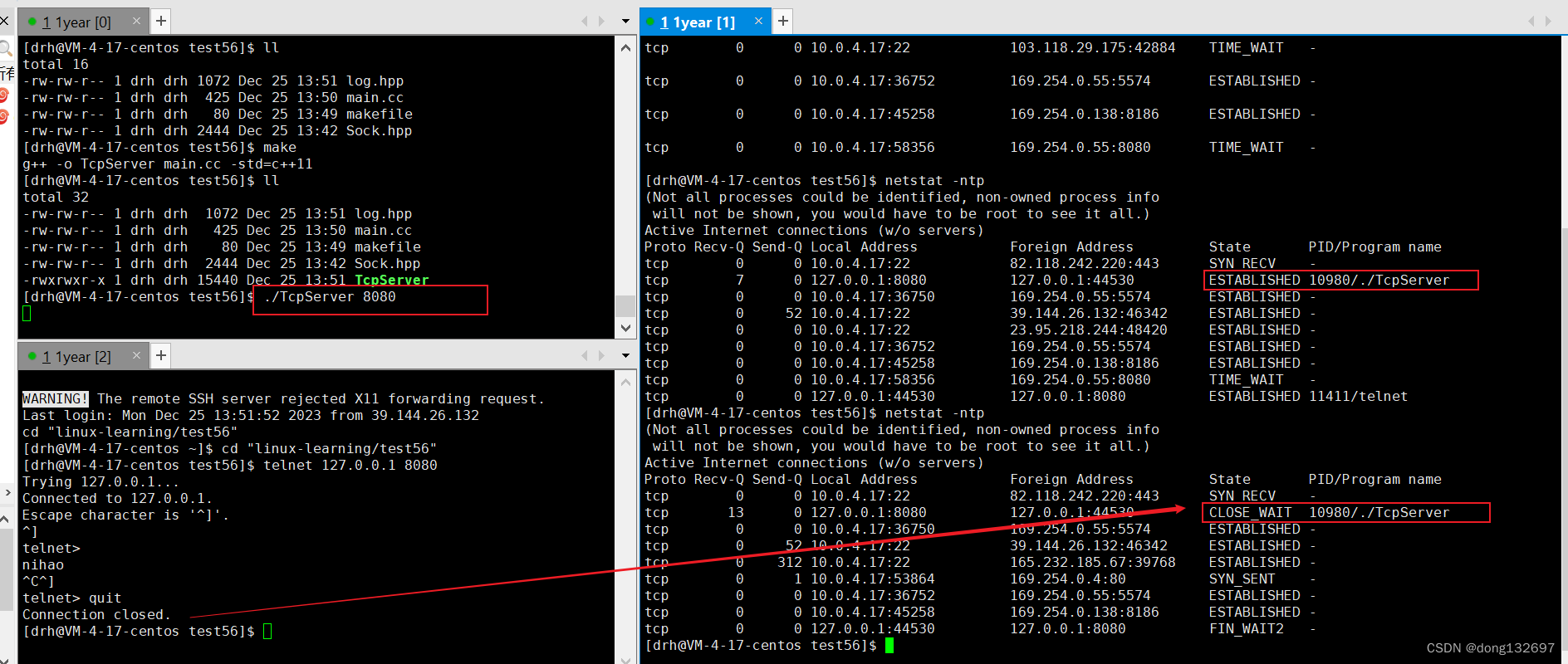Click the Trying 127.0.0.1... line
The image size is (1568, 664).
pos(100,481)
